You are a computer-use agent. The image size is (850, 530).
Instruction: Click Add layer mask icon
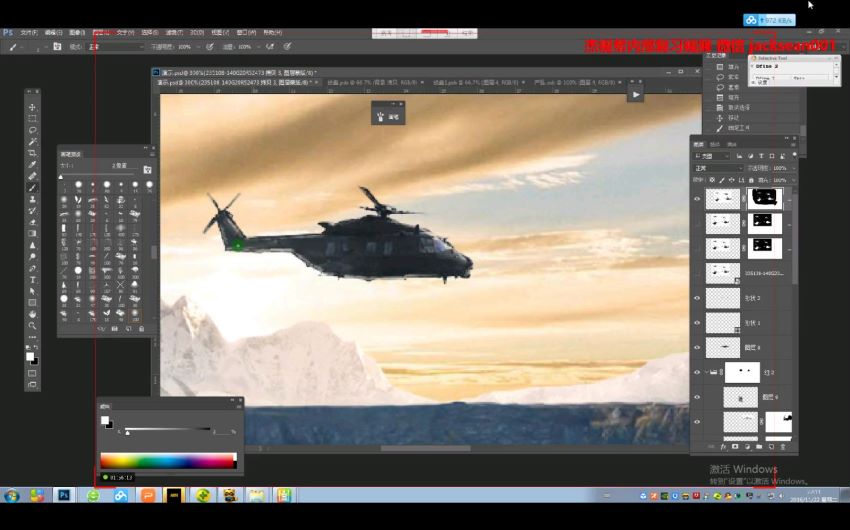point(735,447)
